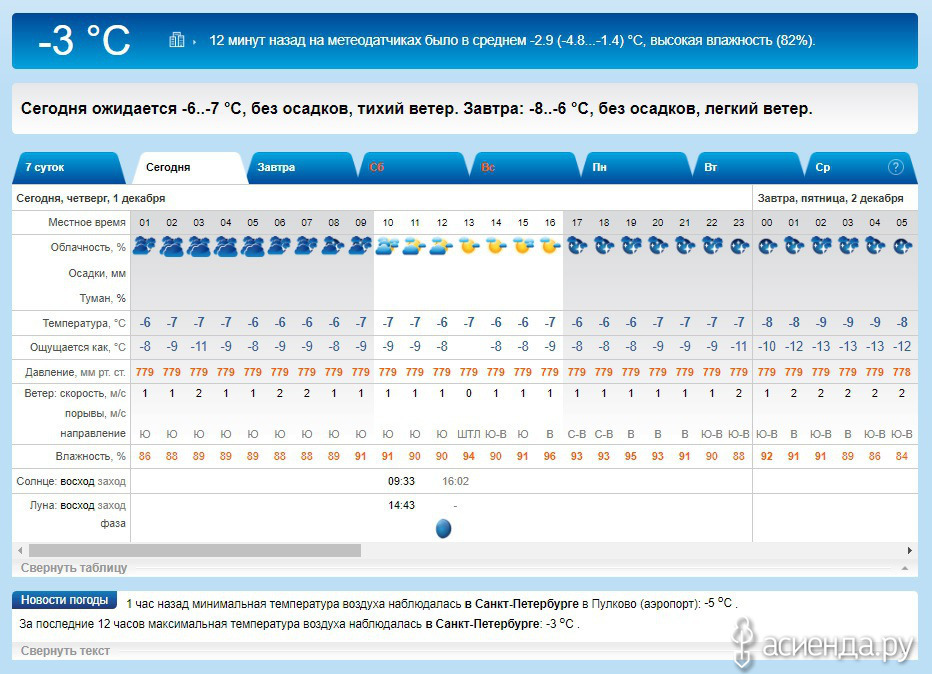
Task: Open the Сб forecast tab
Action: pos(413,168)
